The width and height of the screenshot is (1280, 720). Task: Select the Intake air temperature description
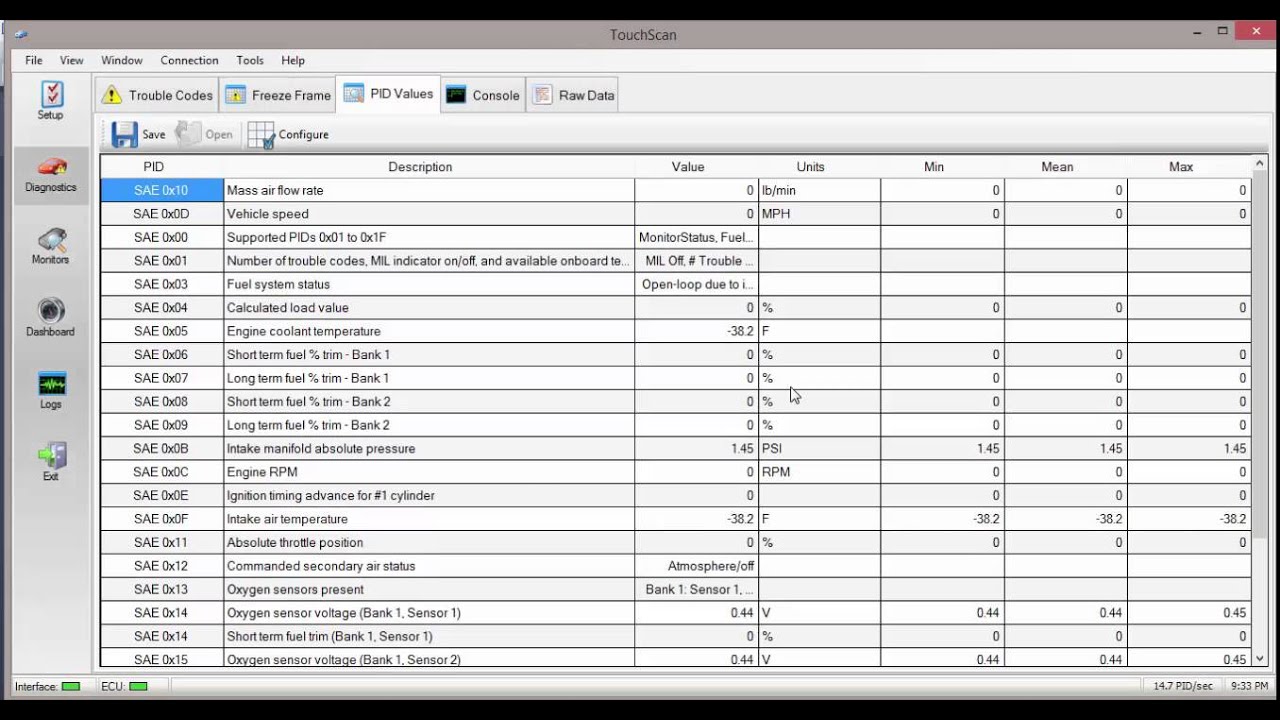coord(429,519)
